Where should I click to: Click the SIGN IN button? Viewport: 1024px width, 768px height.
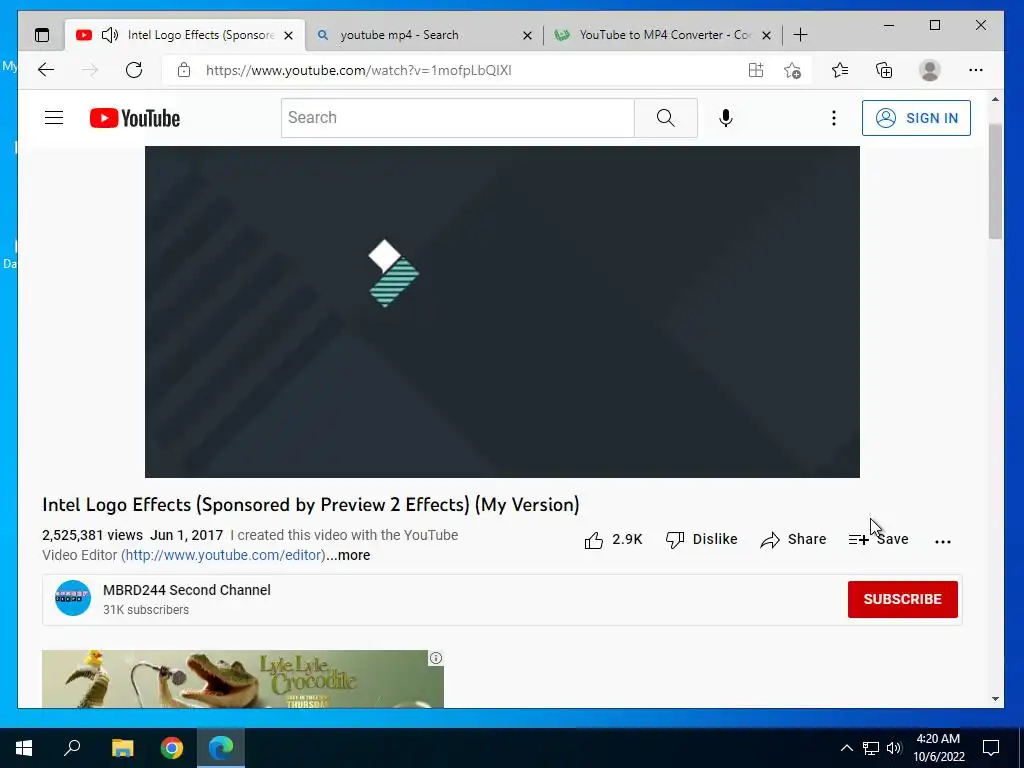[916, 118]
